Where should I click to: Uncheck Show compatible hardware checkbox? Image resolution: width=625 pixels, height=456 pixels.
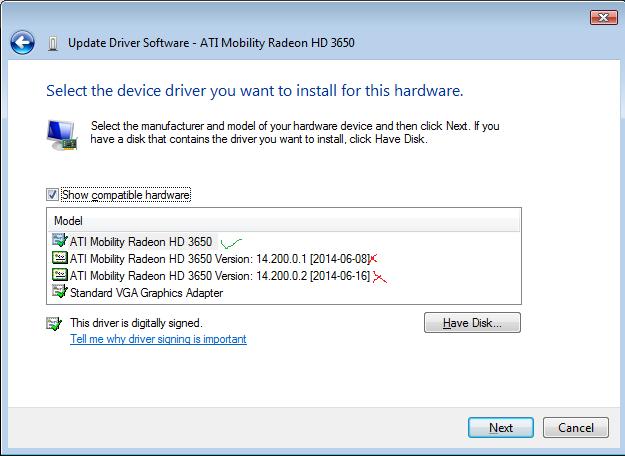pyautogui.click(x=52, y=195)
